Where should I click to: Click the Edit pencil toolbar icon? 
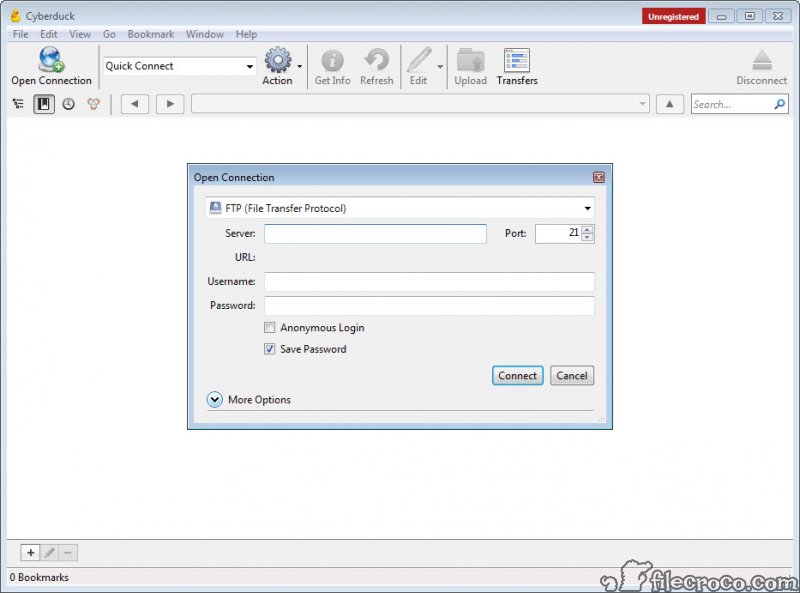[419, 60]
